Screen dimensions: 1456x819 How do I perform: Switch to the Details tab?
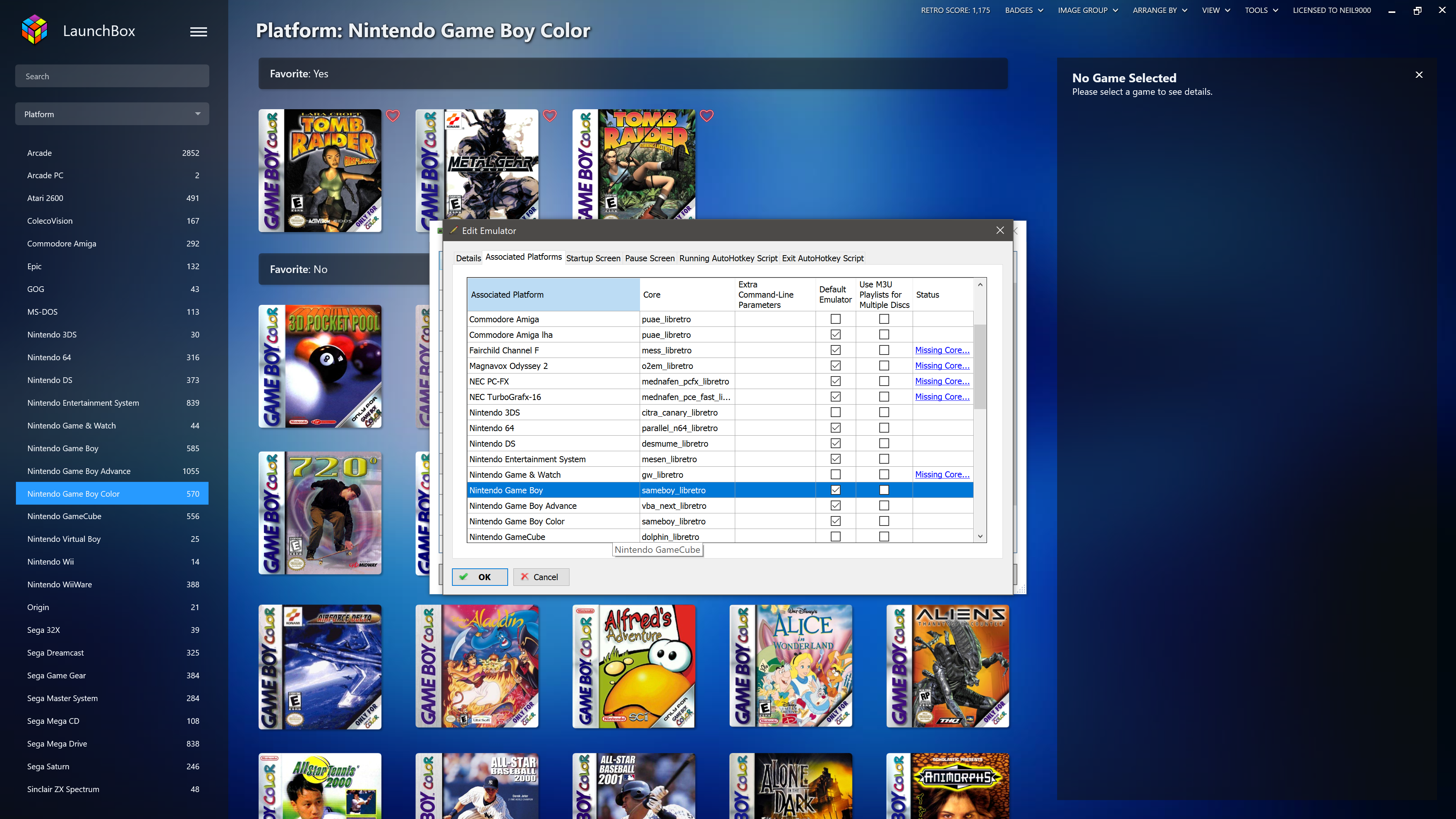(x=468, y=258)
